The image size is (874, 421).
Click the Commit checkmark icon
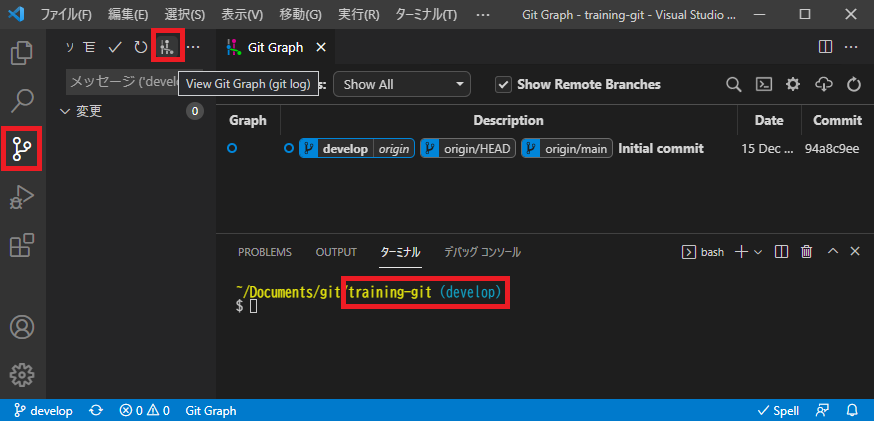(115, 47)
